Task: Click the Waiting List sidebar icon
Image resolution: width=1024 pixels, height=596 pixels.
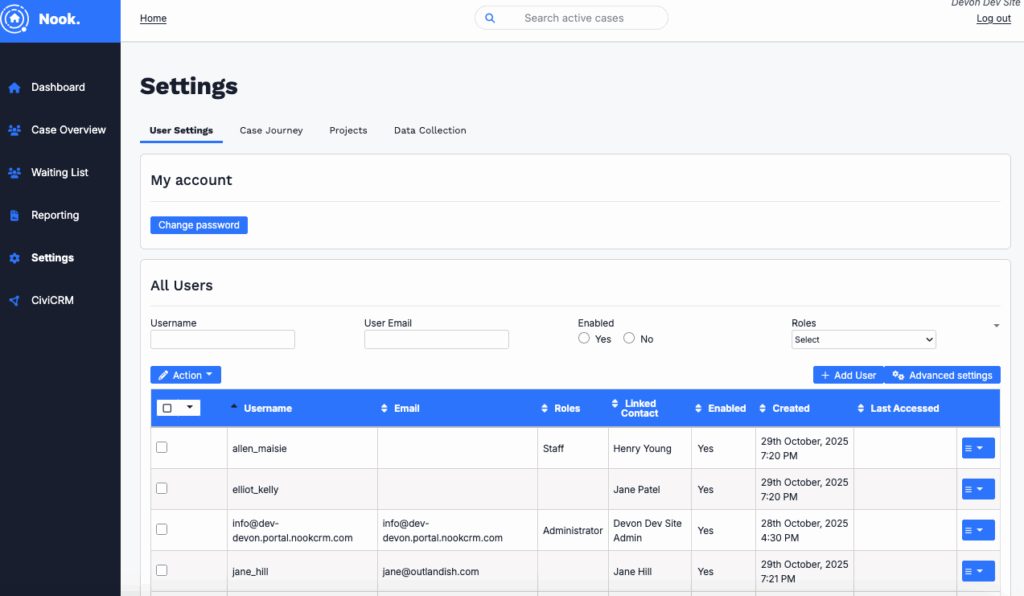Action: pos(14,173)
